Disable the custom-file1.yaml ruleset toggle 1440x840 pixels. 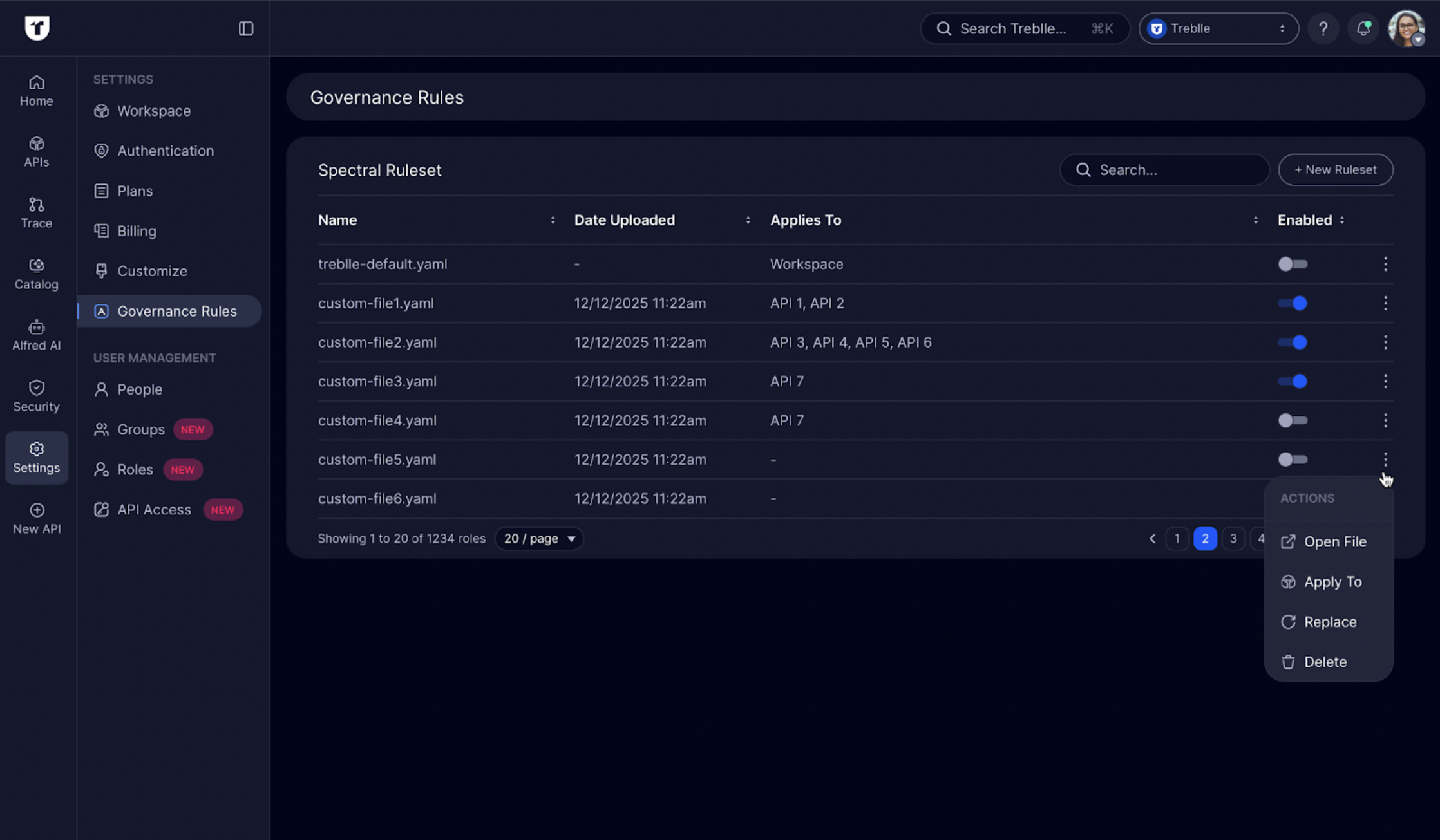point(1293,303)
